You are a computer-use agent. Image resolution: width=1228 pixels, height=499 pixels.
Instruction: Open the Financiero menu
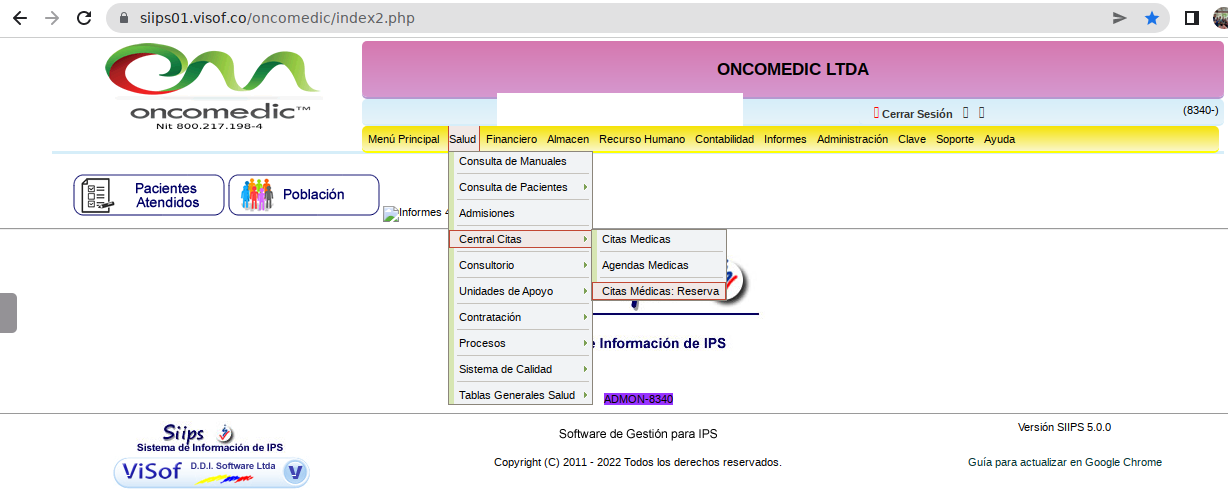click(x=511, y=139)
